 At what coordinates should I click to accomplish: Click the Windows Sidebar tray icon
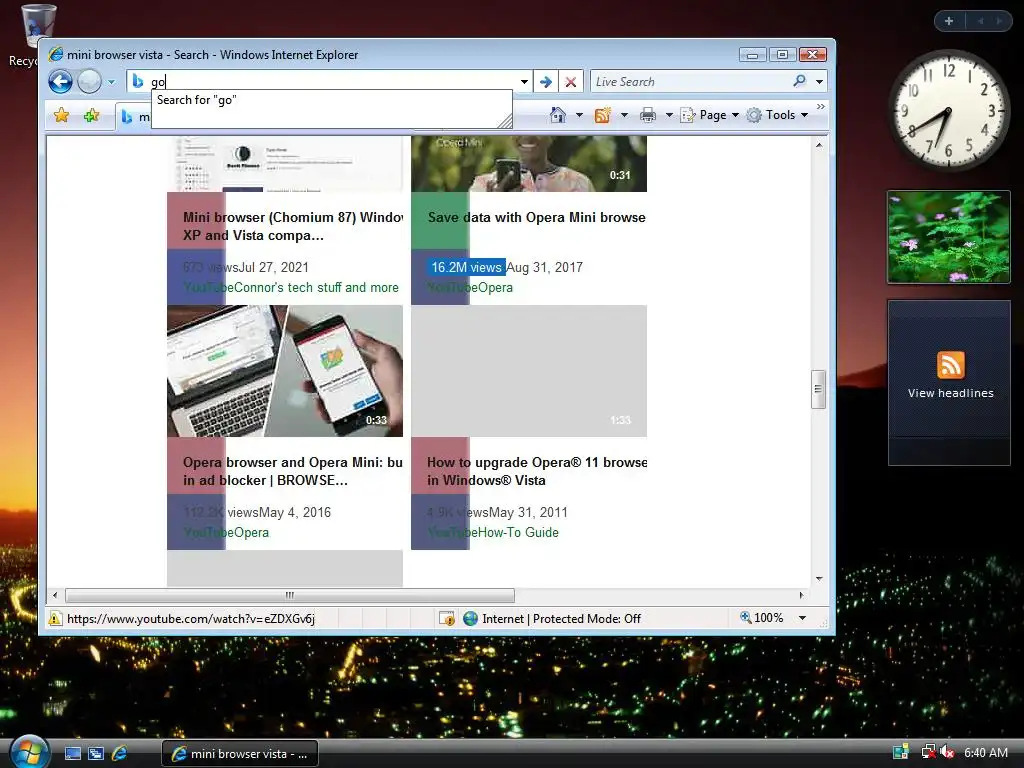(x=901, y=753)
